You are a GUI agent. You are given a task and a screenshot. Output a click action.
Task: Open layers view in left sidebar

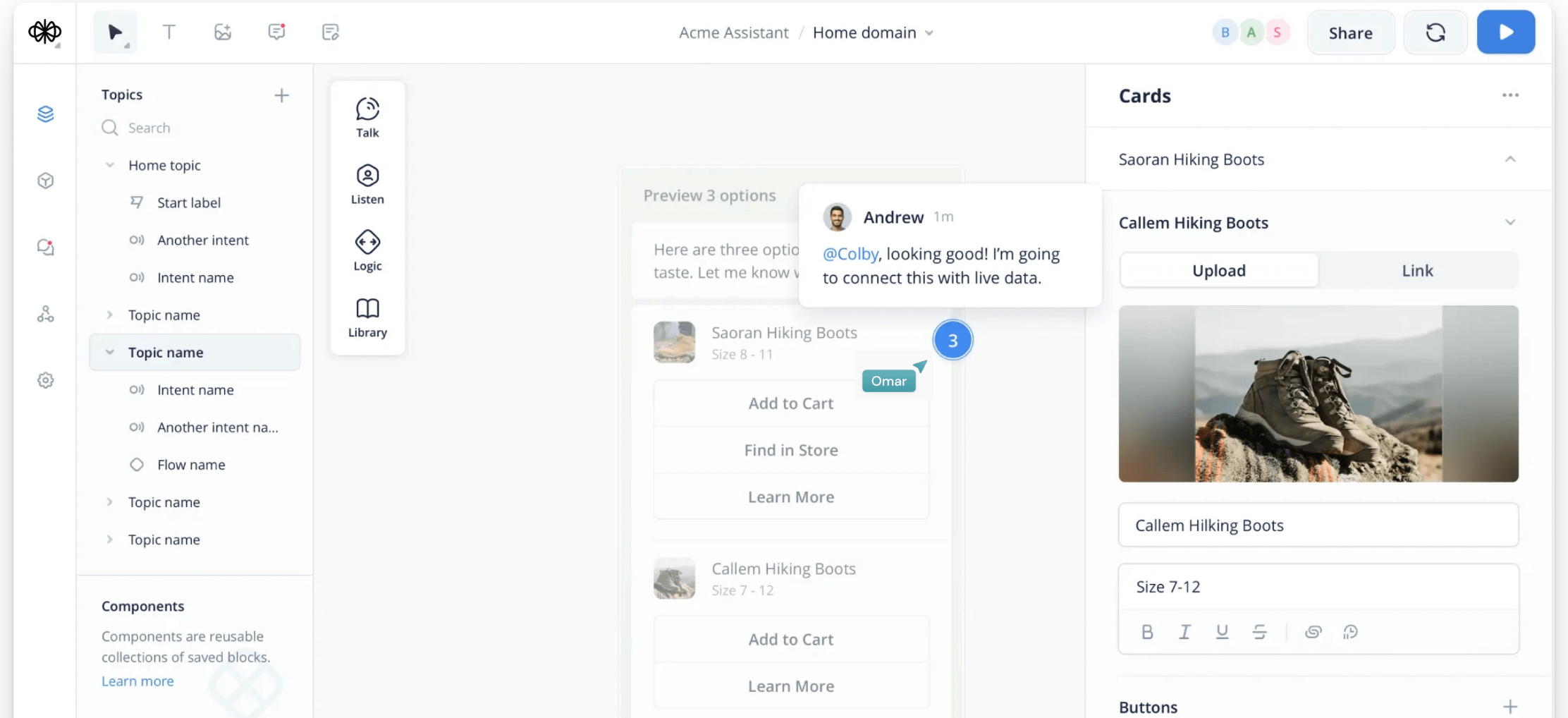point(46,114)
